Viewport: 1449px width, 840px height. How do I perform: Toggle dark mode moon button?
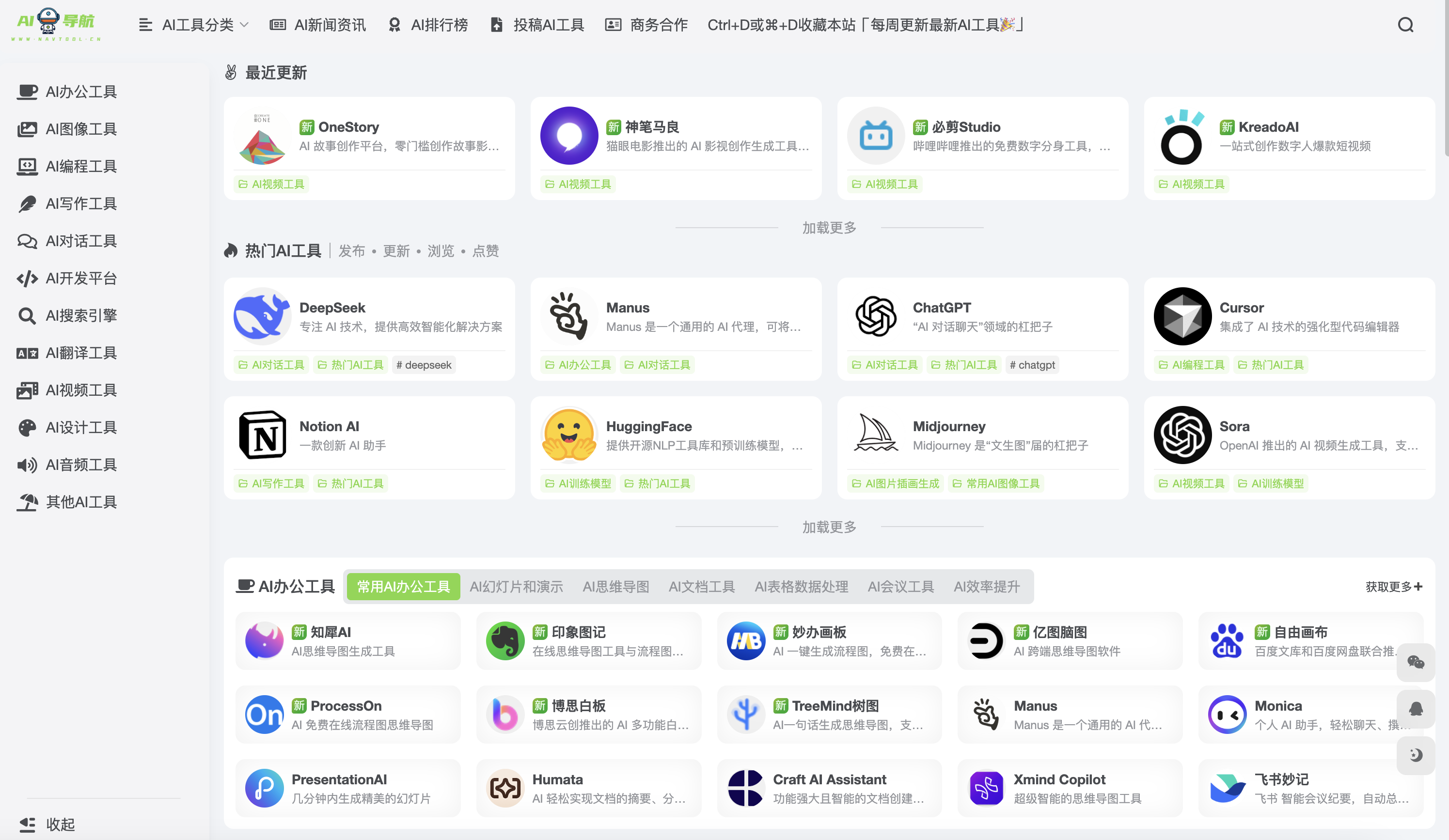[x=1415, y=754]
